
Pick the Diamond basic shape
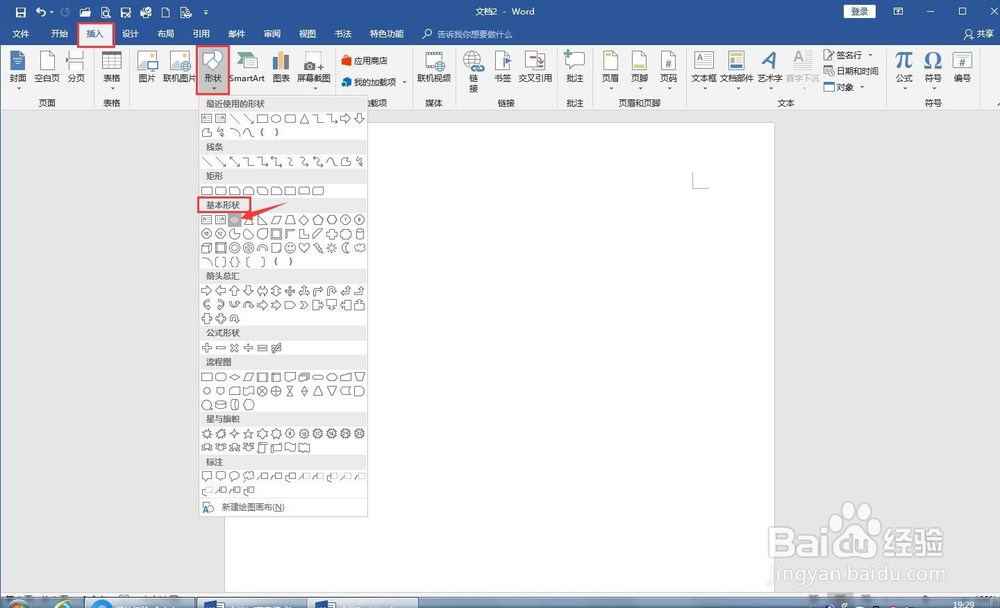click(304, 219)
